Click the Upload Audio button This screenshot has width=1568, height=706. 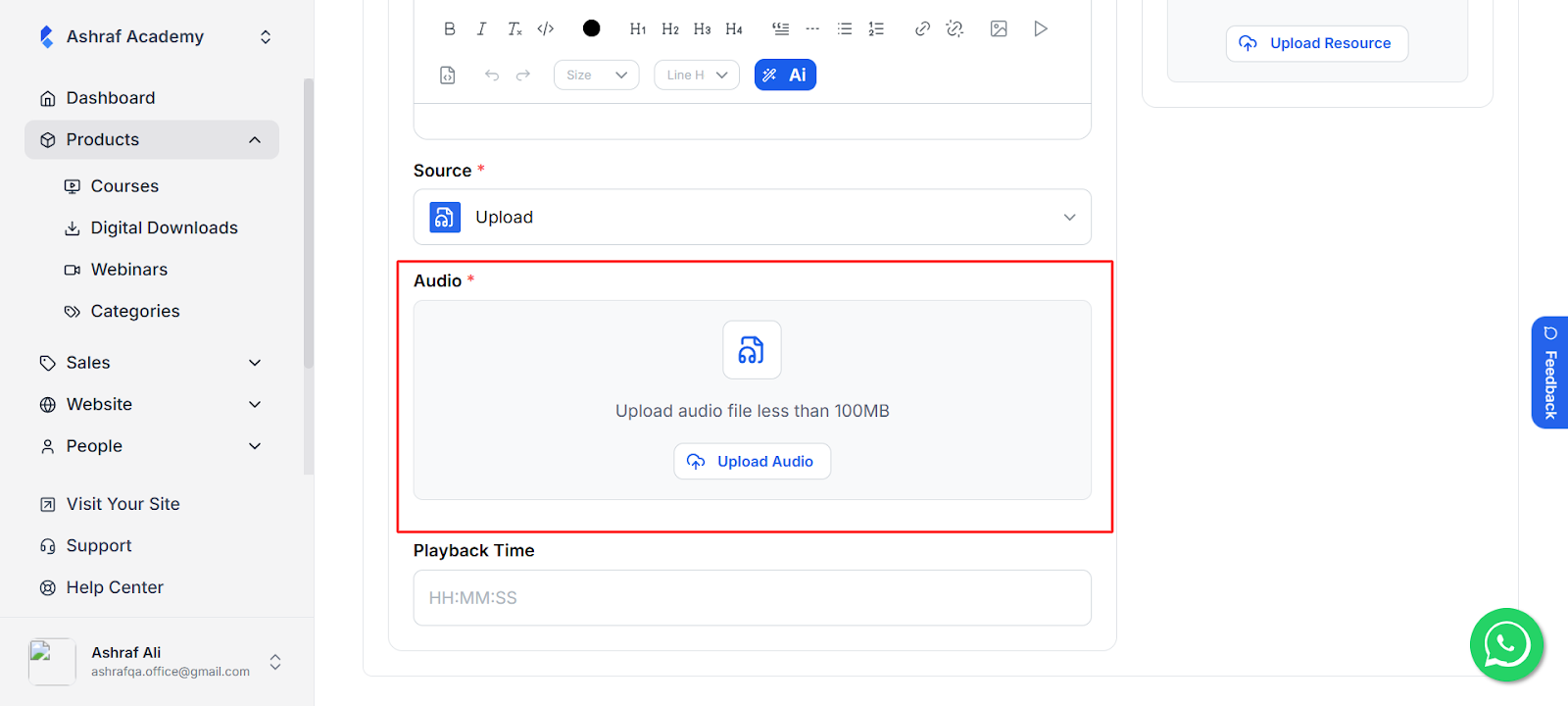coord(752,461)
